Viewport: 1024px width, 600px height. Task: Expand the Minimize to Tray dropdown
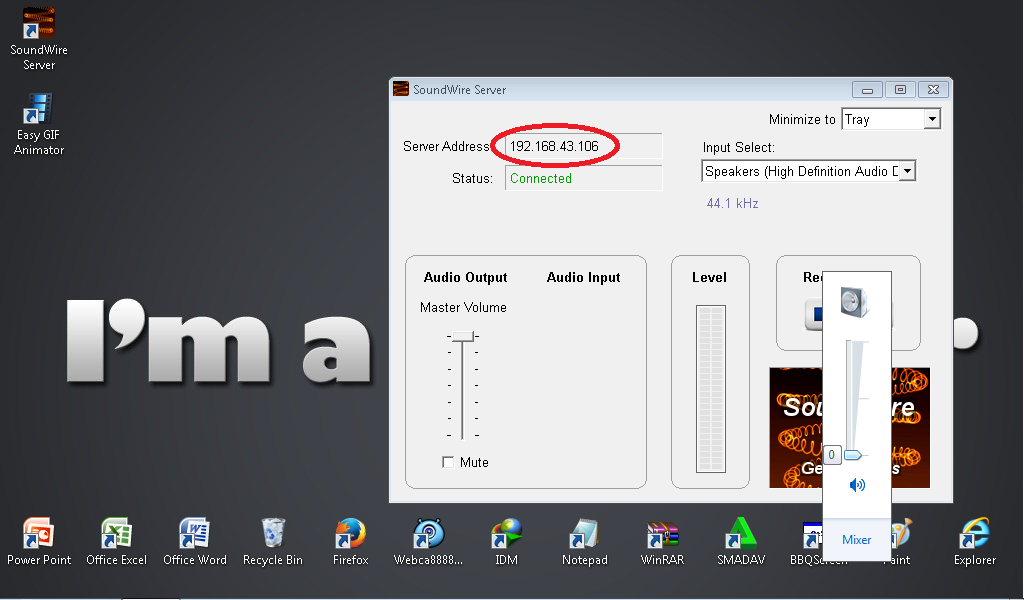click(932, 119)
